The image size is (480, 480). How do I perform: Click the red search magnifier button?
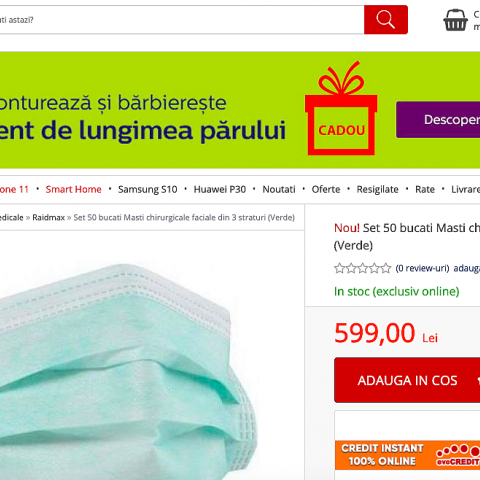[386, 20]
